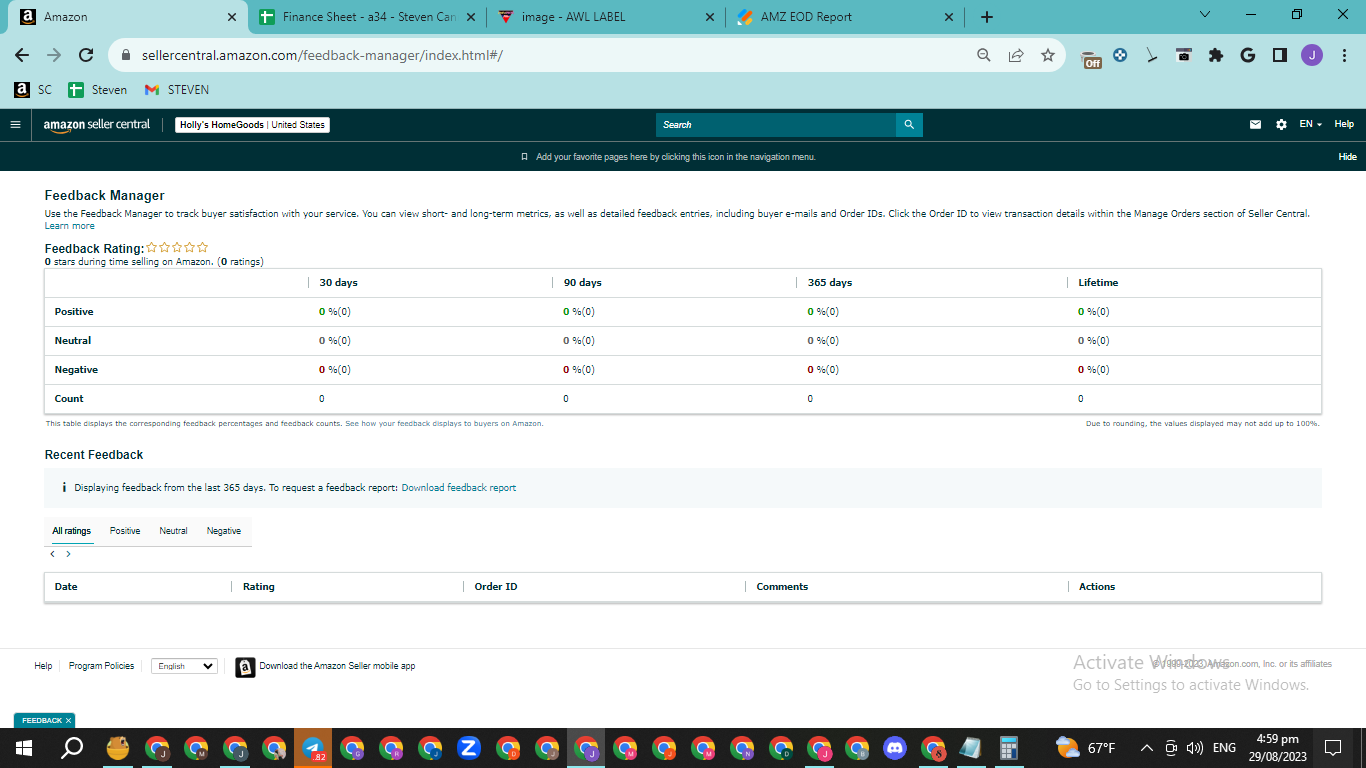Switch to the AMZ EOD Report tab

click(844, 17)
